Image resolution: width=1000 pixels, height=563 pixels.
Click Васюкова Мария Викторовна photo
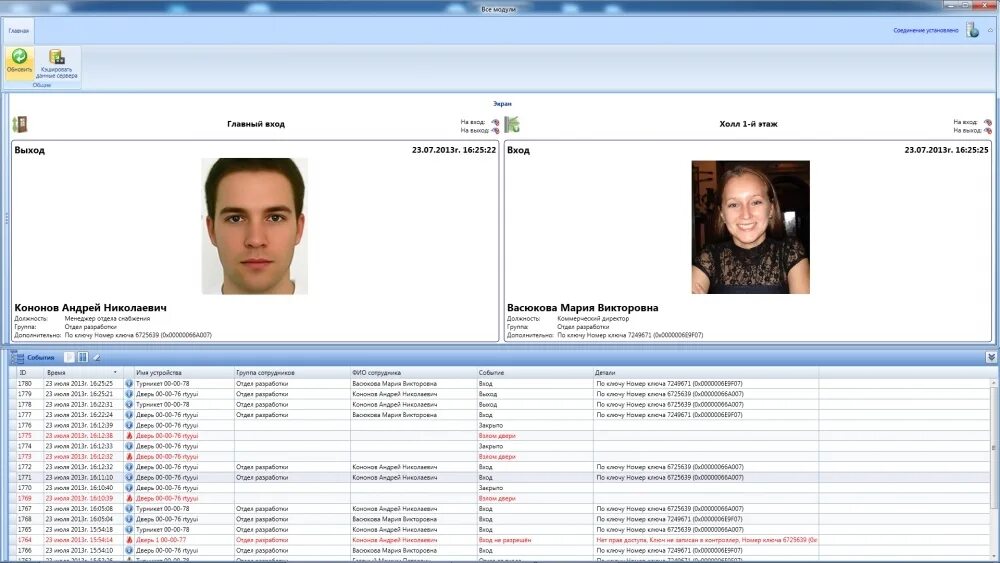tap(751, 227)
